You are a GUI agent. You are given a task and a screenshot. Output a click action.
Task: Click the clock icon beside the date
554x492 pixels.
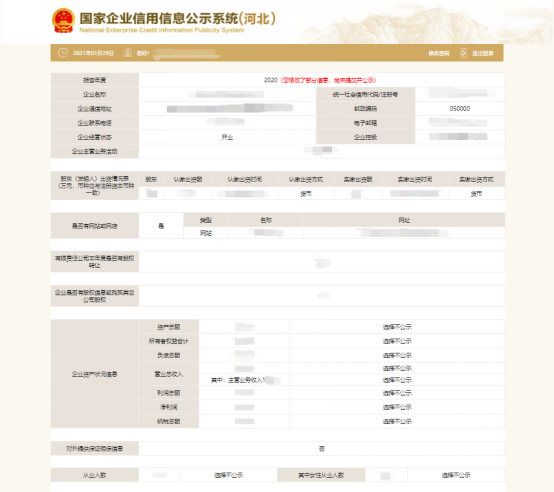(63, 53)
